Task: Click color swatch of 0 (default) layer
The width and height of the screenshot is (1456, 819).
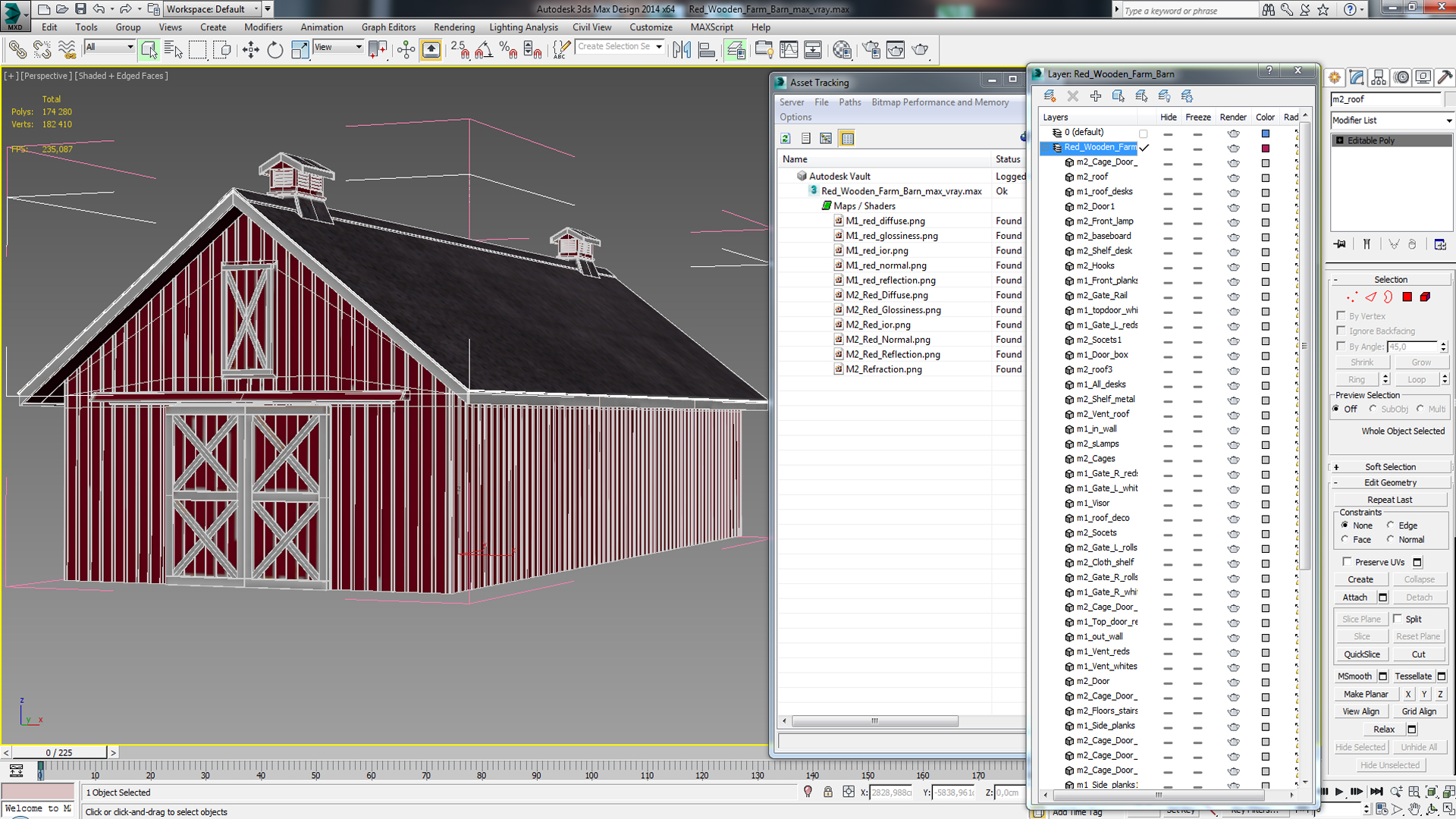Action: [1265, 133]
